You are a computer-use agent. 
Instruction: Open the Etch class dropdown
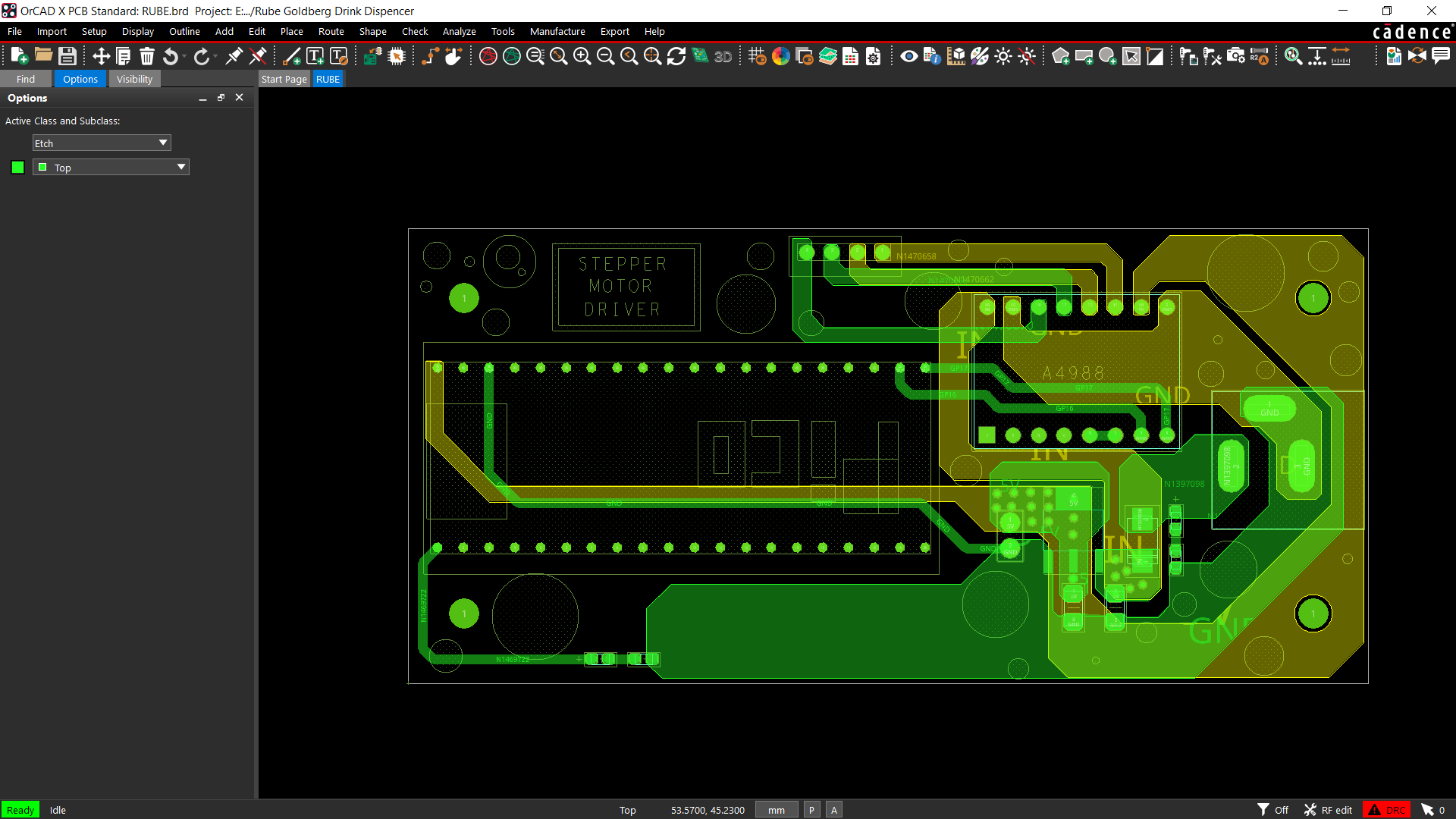coord(102,143)
